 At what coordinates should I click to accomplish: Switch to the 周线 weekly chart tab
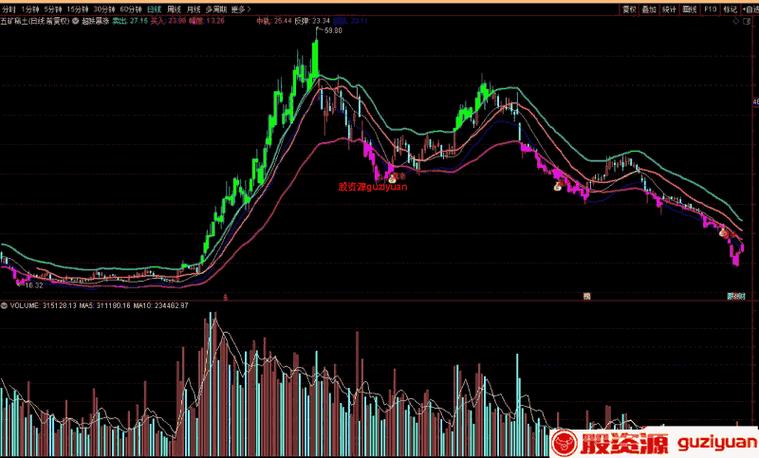[x=174, y=9]
